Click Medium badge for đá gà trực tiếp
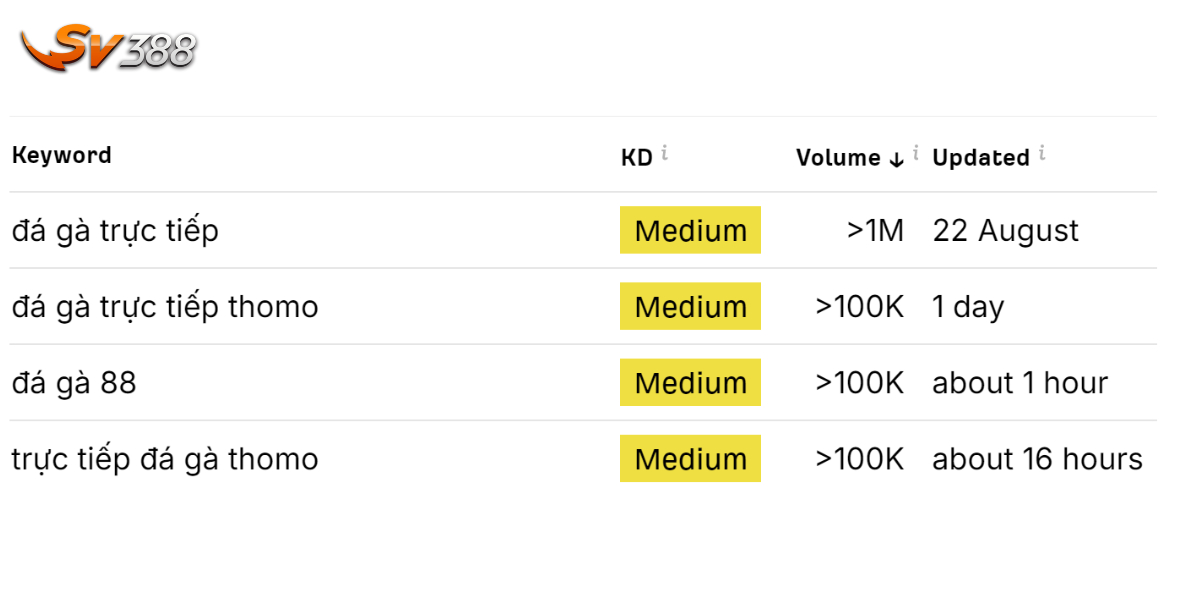 690,230
